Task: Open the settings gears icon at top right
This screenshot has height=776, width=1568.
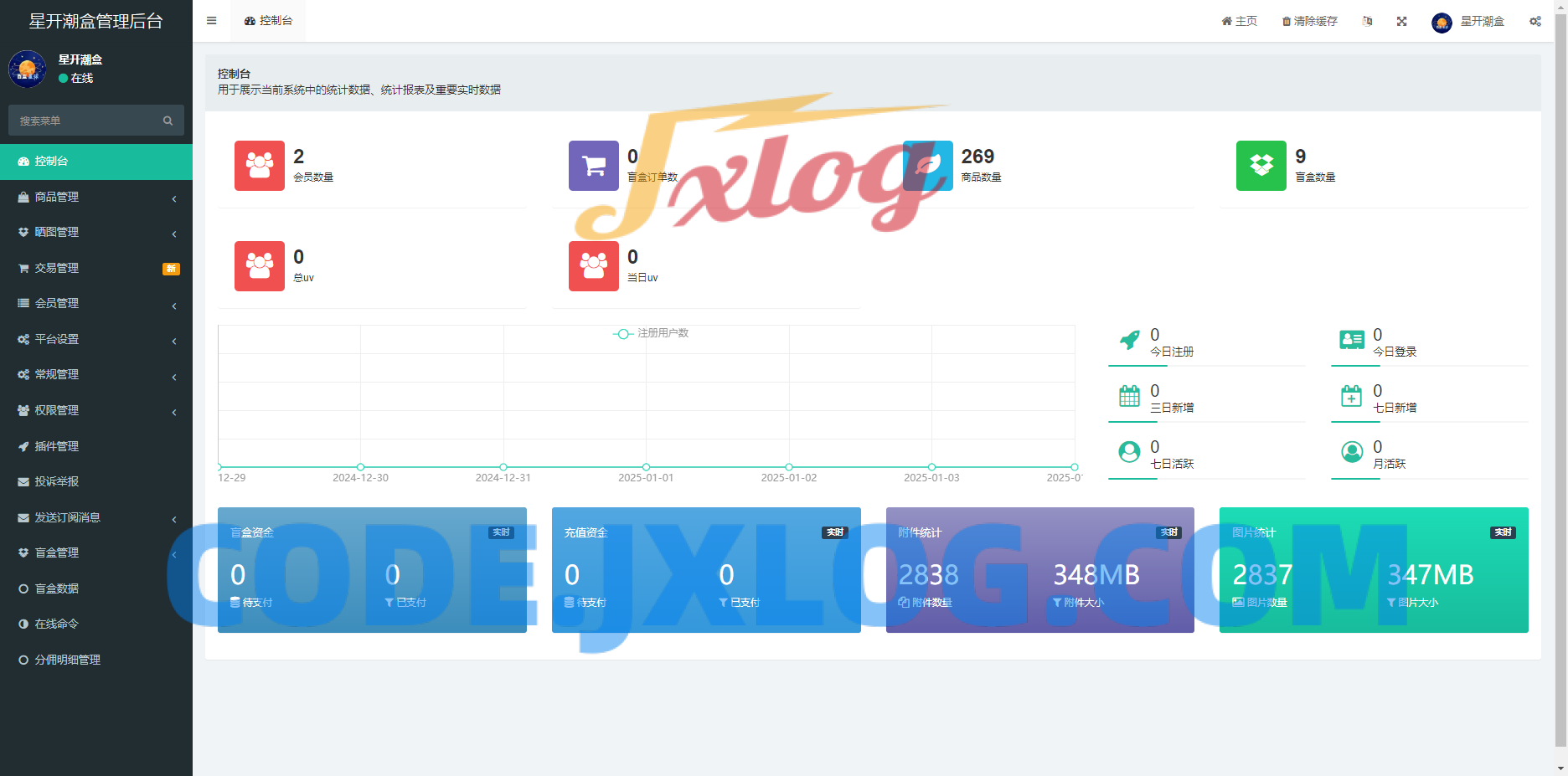Action: 1534,21
